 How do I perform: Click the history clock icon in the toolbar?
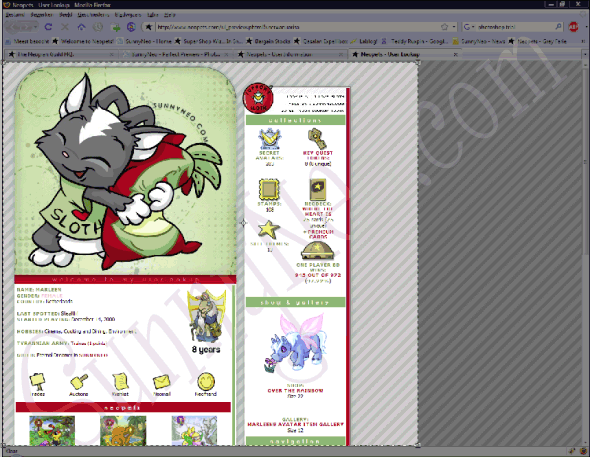click(98, 27)
